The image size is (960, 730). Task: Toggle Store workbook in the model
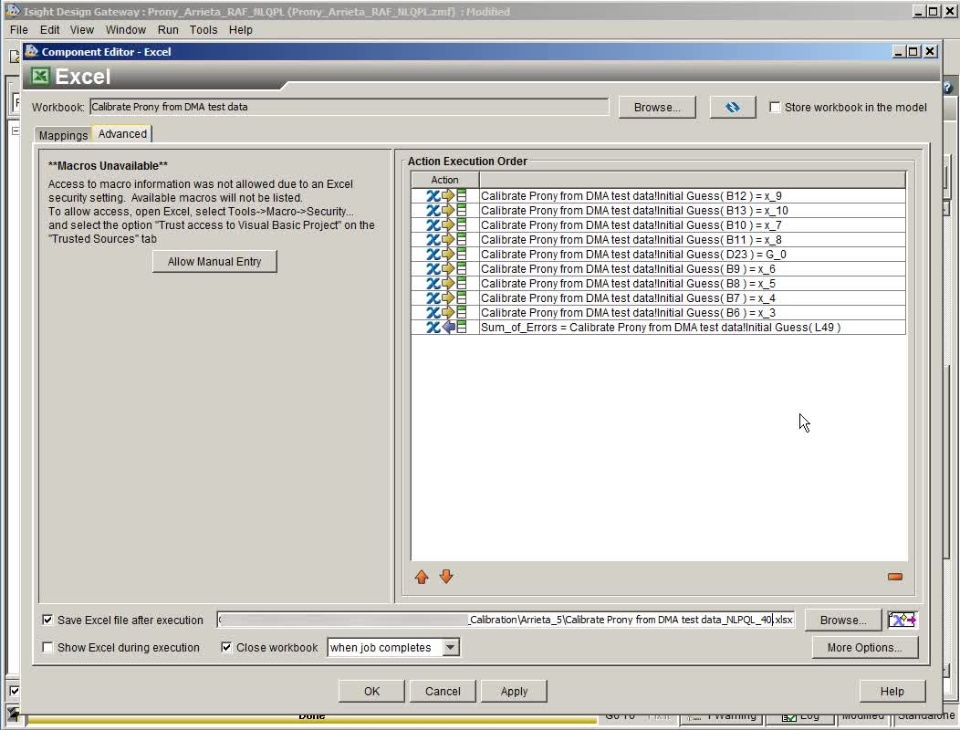click(x=774, y=107)
